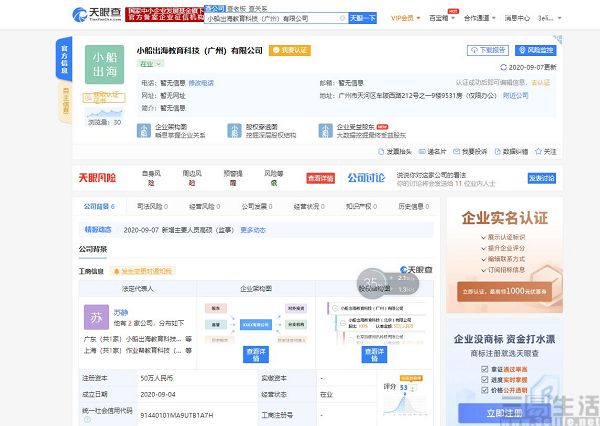Click the red 查看详情 risk button
600x426 pixels.
[x=321, y=178]
